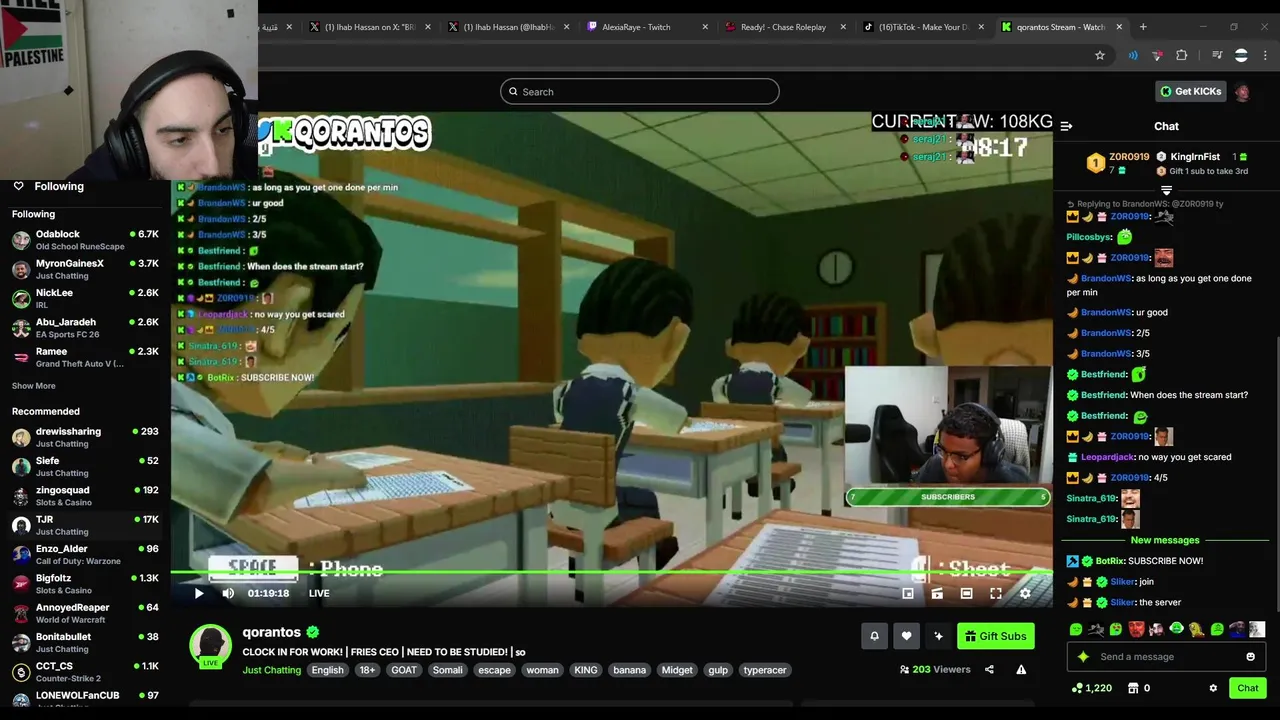Click qorantos streamer avatar

pyautogui.click(x=211, y=645)
